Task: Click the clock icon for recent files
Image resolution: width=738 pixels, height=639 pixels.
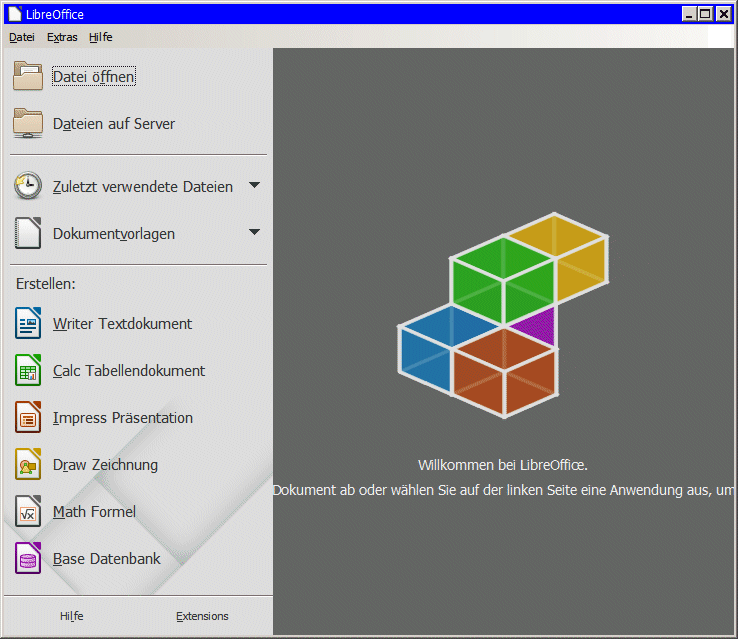Action: [28, 186]
